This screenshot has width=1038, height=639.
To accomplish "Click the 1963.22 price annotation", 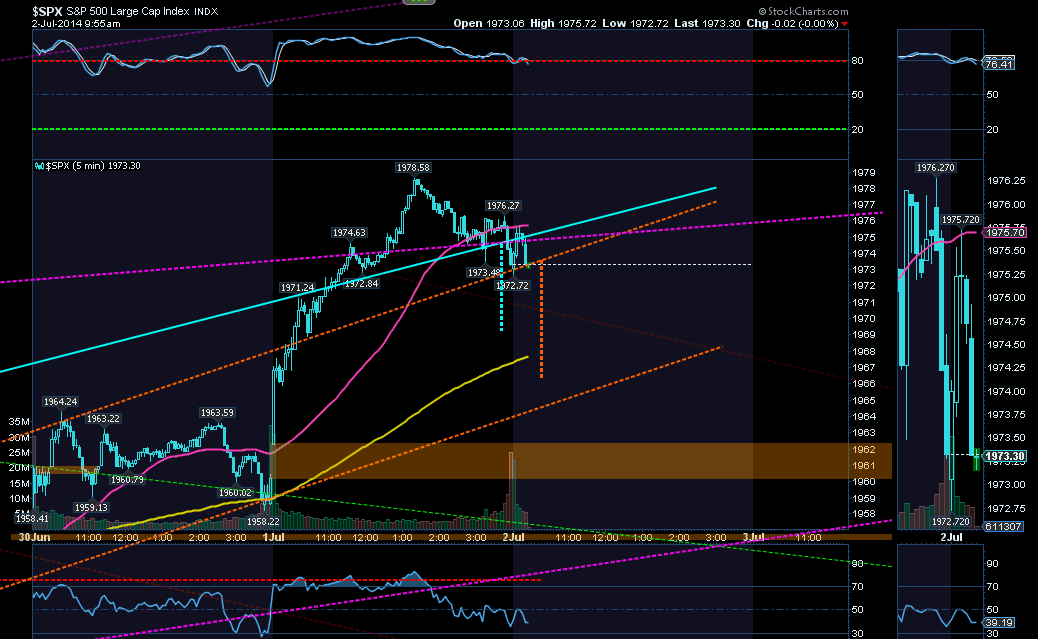I will 103,418.
